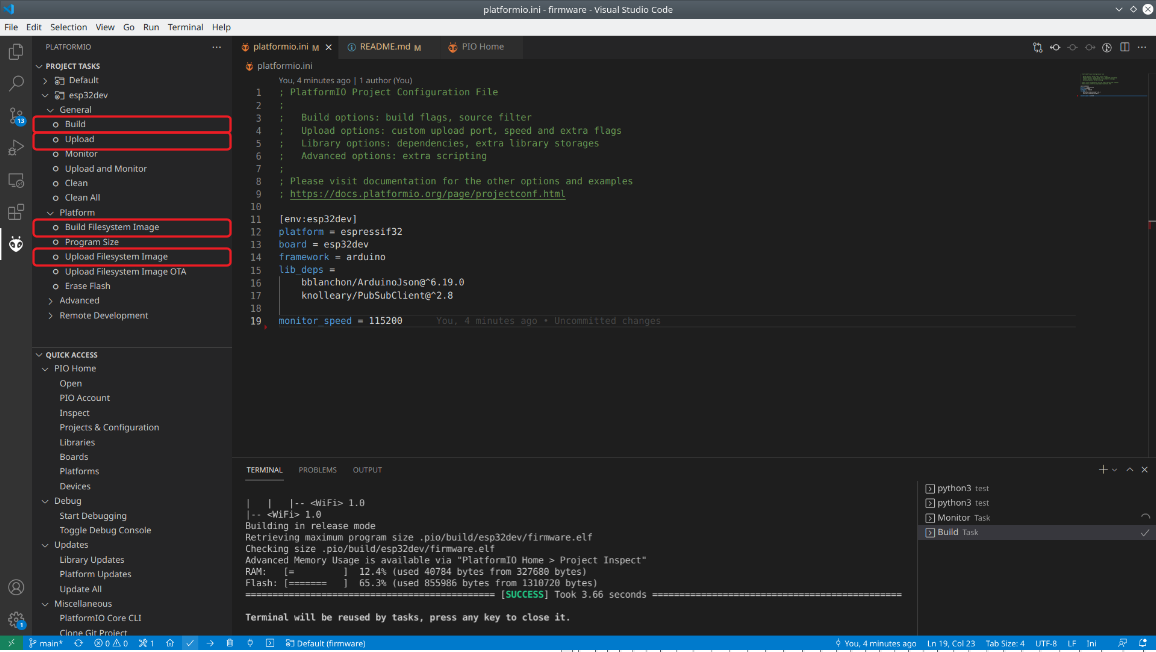This screenshot has width=1156, height=652.
Task: Open Run and Debug view
Action: tap(15, 148)
